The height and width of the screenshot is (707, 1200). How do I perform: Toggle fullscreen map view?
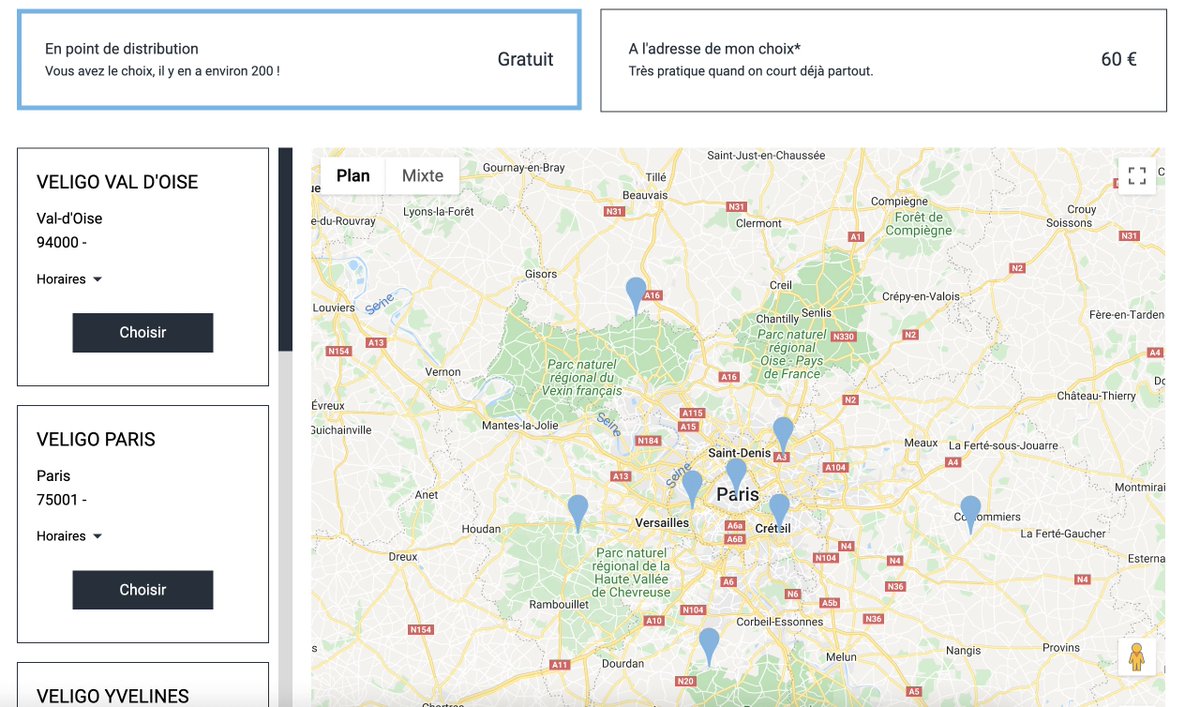[x=1136, y=176]
